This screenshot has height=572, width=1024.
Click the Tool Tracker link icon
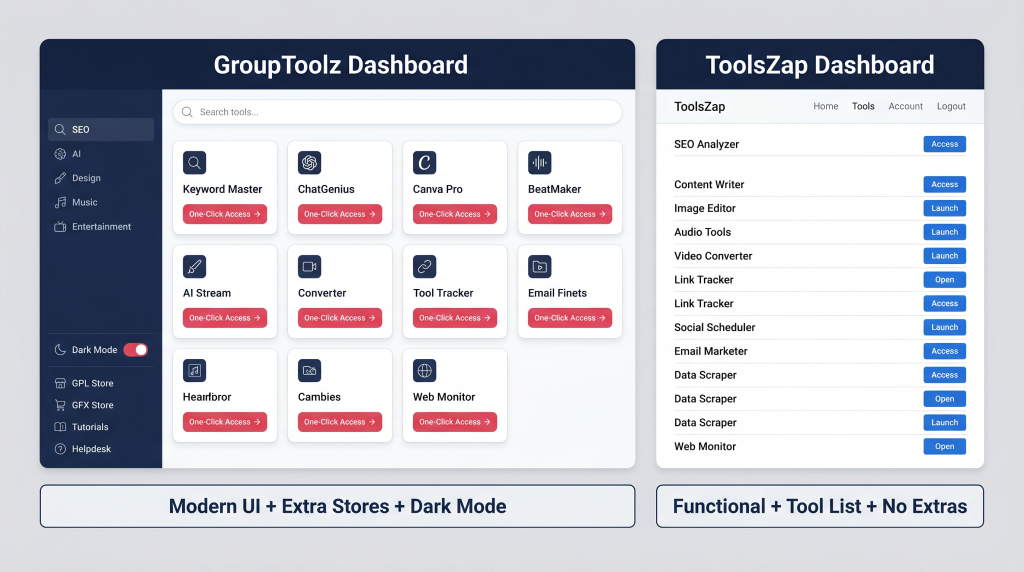424,266
